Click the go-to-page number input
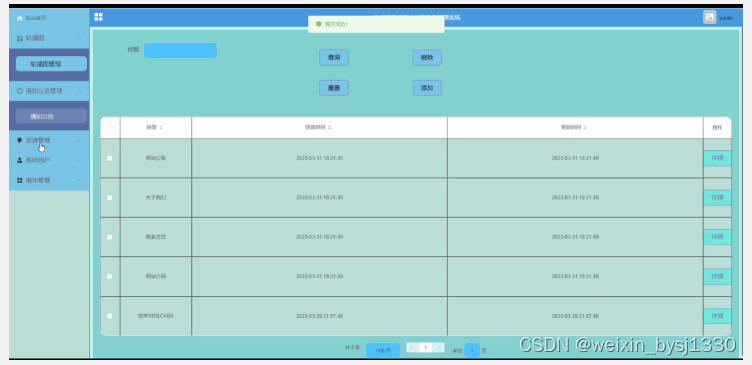 click(x=472, y=351)
